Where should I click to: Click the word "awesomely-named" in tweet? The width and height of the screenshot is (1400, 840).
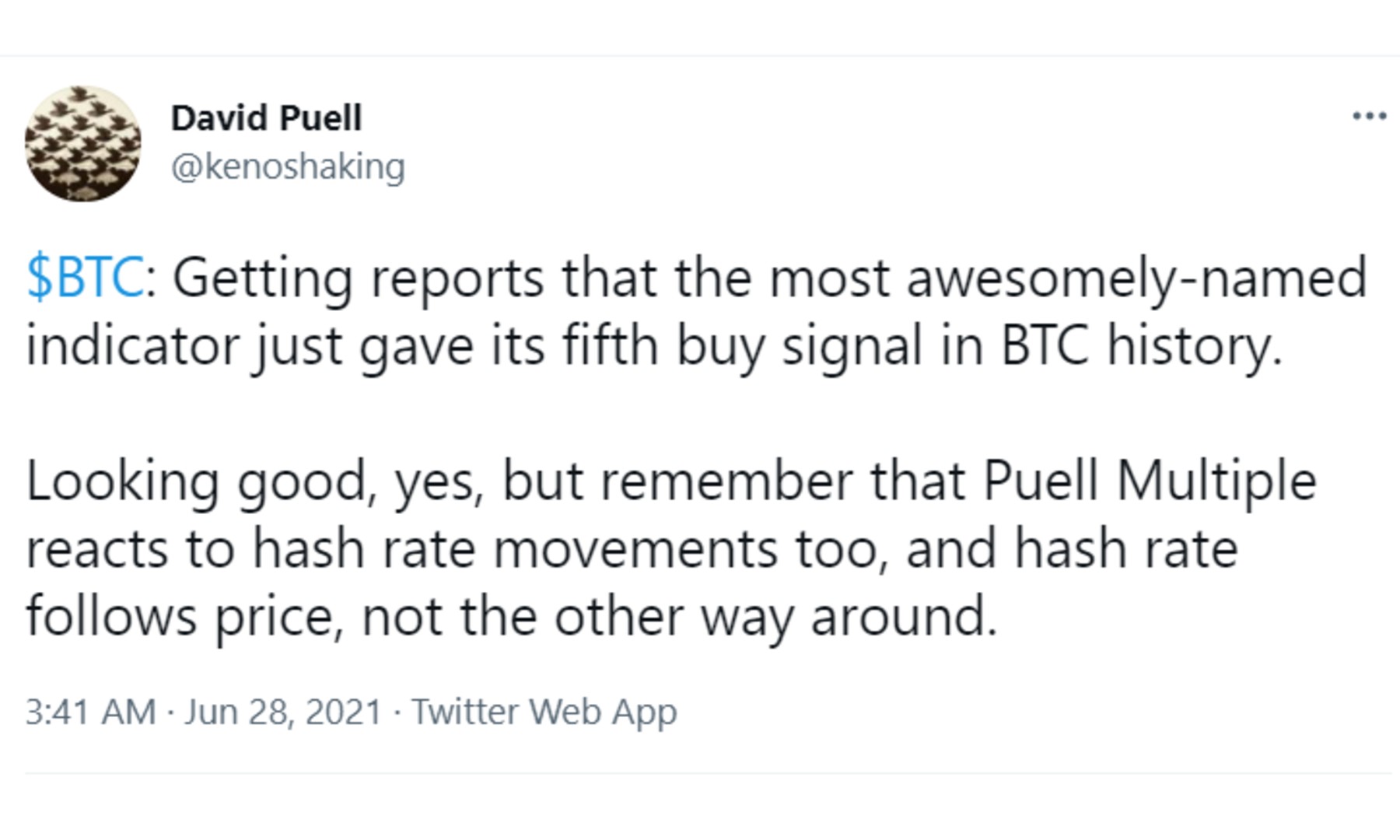pyautogui.click(x=1136, y=278)
